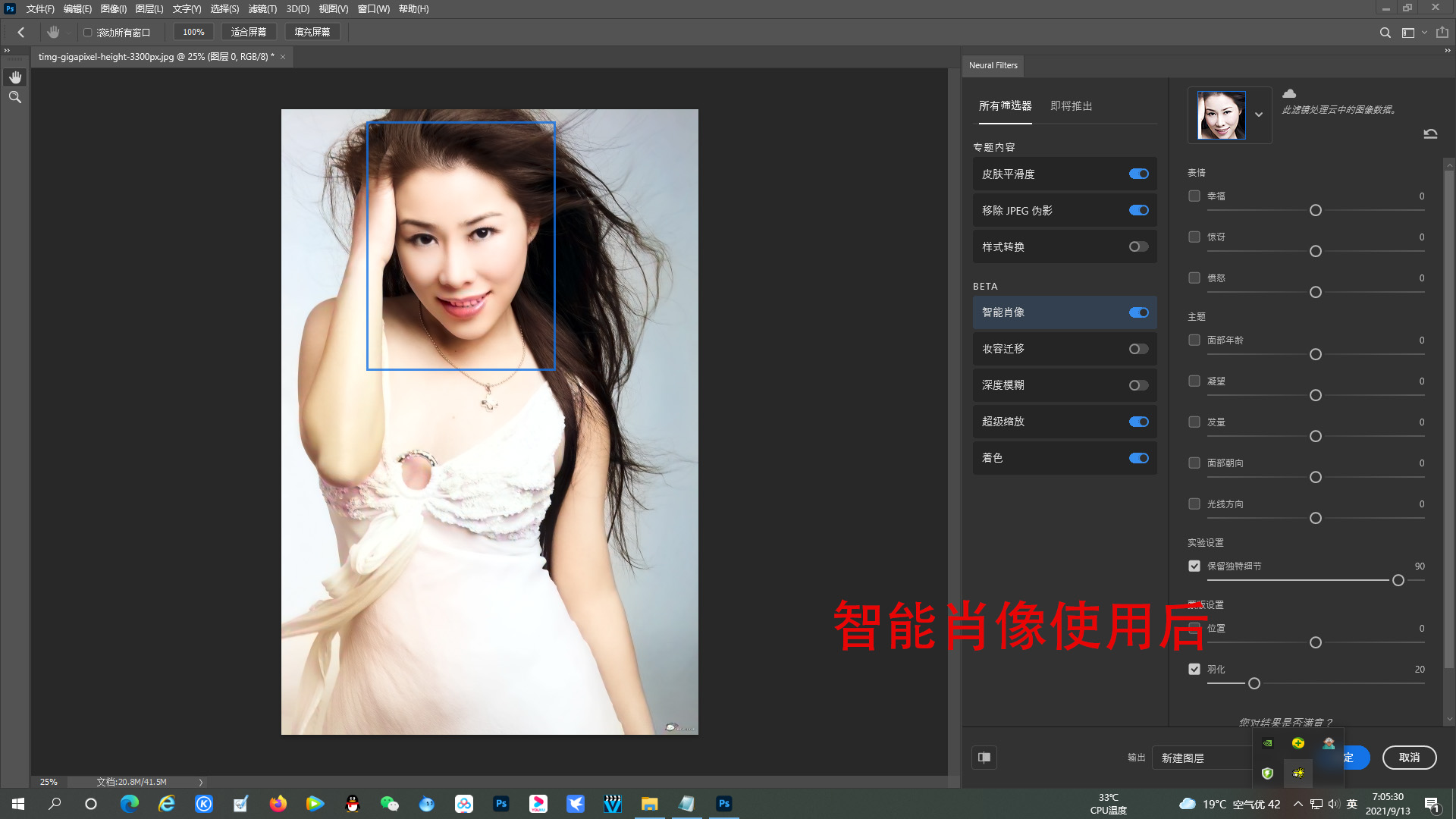
Task: Select the Hand tool in the left toolbar
Action: [15, 77]
